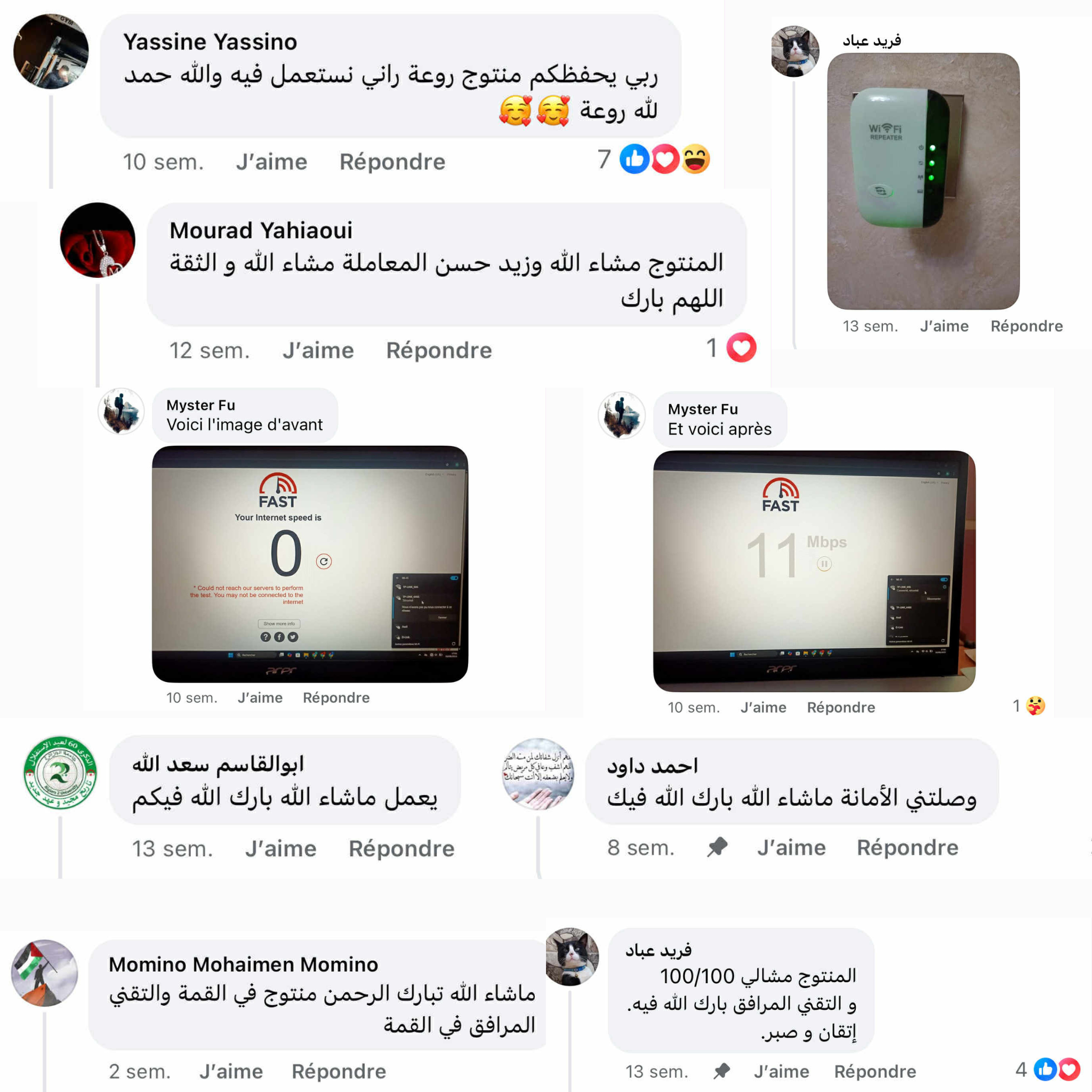Open Mourad Yahiaoui's profile avatar

98,240
